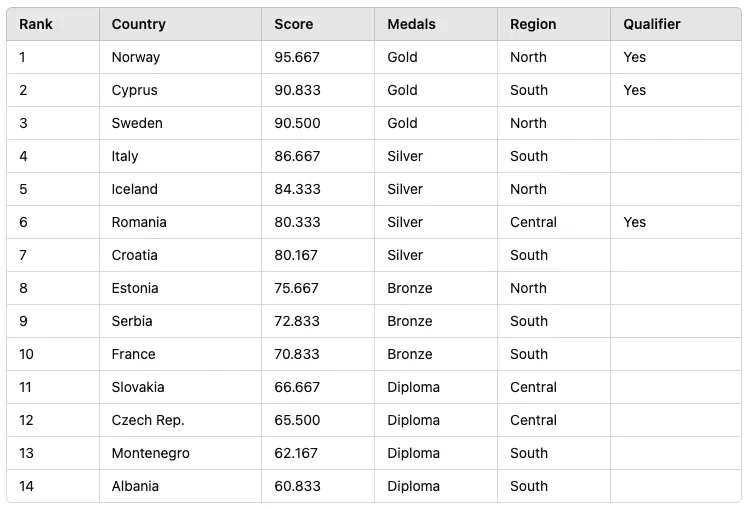
Task: Click Italy's Silver medal cell
Action: point(405,156)
